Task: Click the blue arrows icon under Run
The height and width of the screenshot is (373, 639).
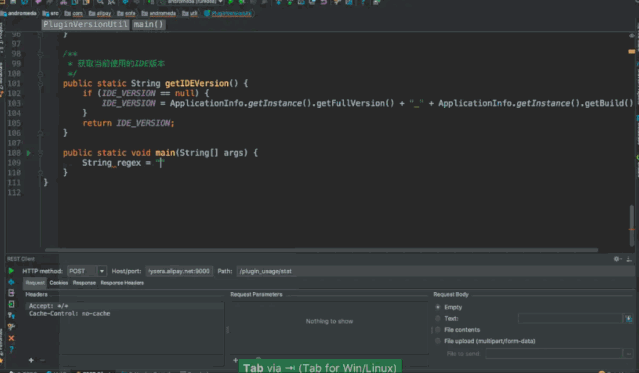Action: pos(11,282)
